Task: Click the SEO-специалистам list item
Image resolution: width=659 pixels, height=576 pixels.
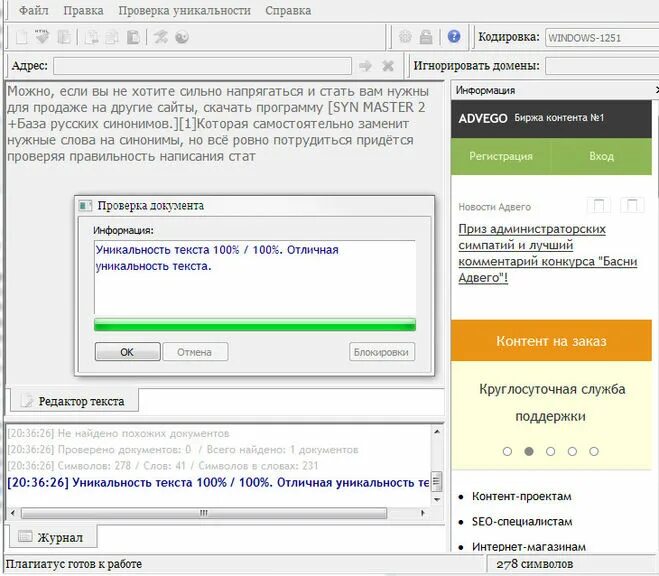Action: click(522, 521)
